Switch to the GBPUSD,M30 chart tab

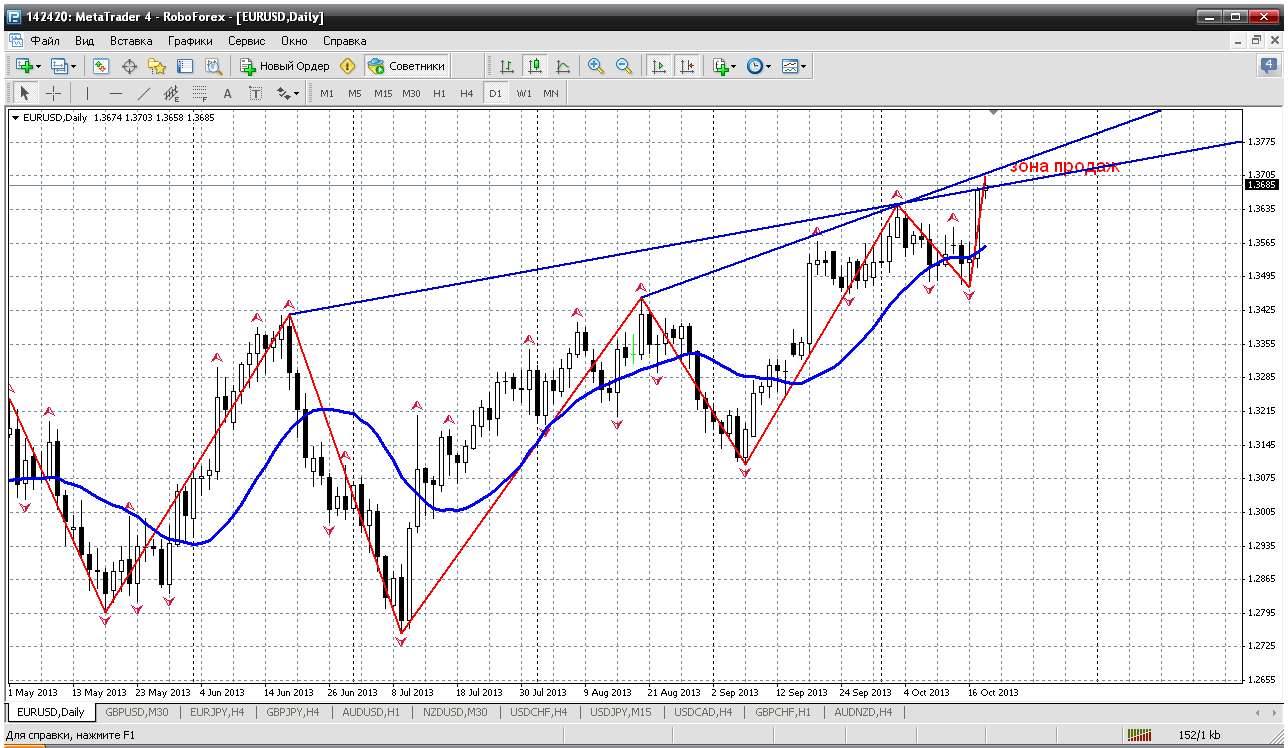[137, 712]
